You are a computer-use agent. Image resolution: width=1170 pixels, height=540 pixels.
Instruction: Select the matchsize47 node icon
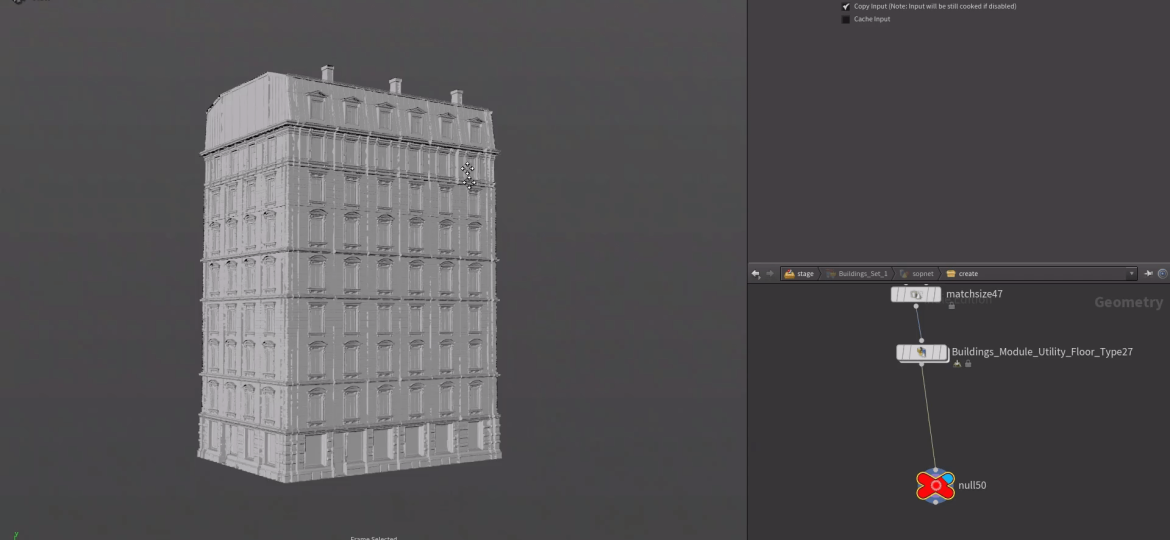click(916, 295)
